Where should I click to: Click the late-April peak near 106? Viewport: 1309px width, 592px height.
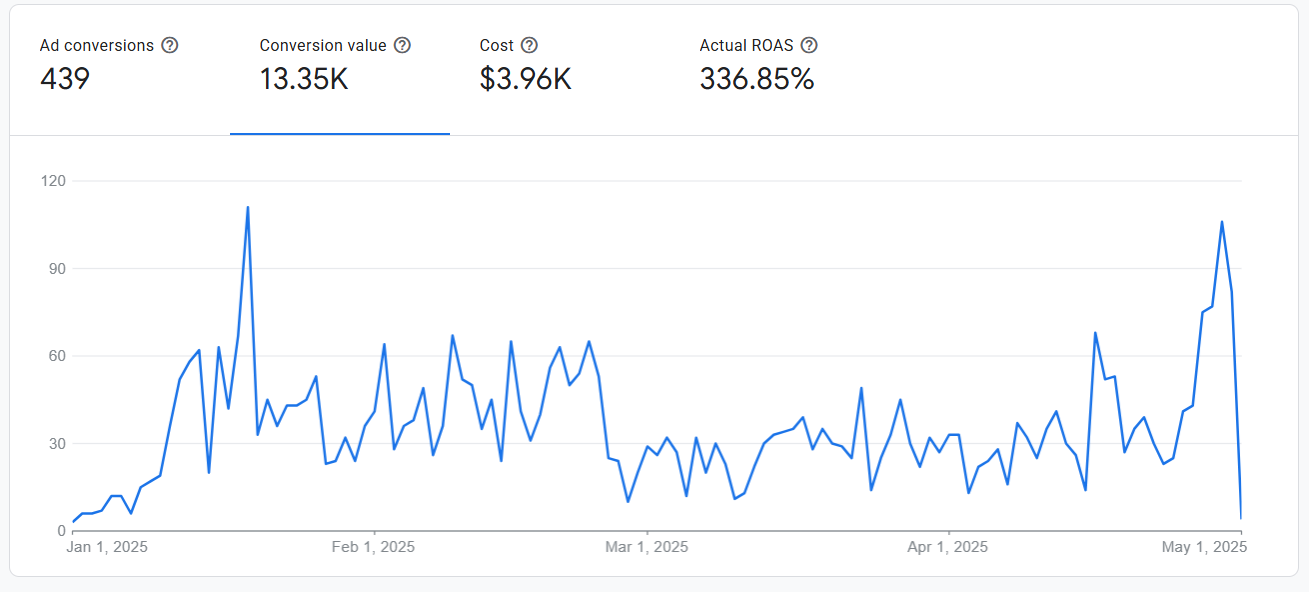pos(1221,222)
